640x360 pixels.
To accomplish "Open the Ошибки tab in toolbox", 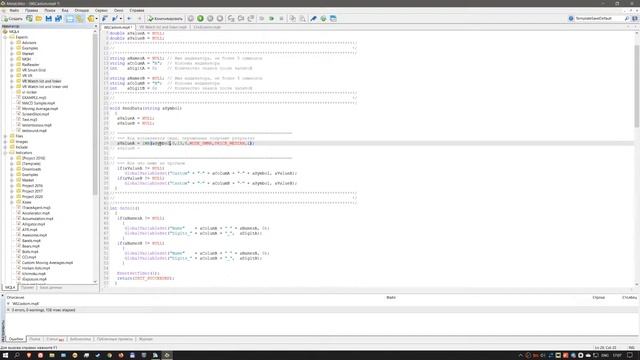I will (x=16, y=339).
